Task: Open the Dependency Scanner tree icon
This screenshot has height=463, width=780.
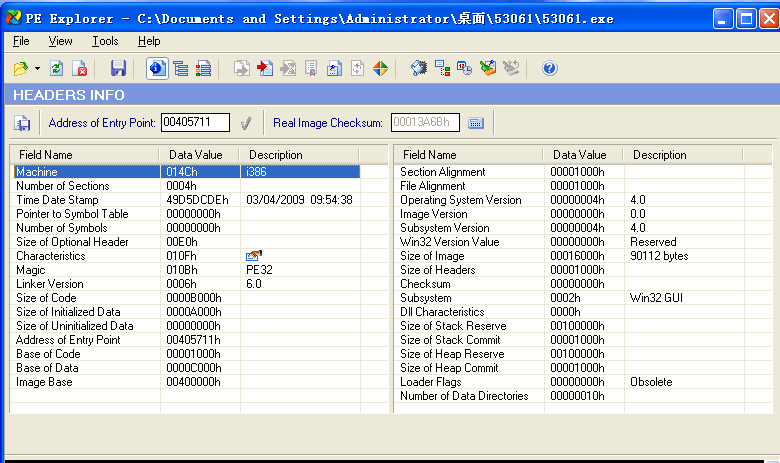Action: pos(442,69)
